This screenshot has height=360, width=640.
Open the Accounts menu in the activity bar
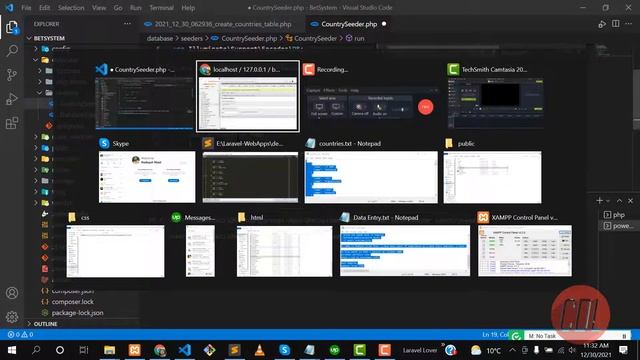point(12,293)
